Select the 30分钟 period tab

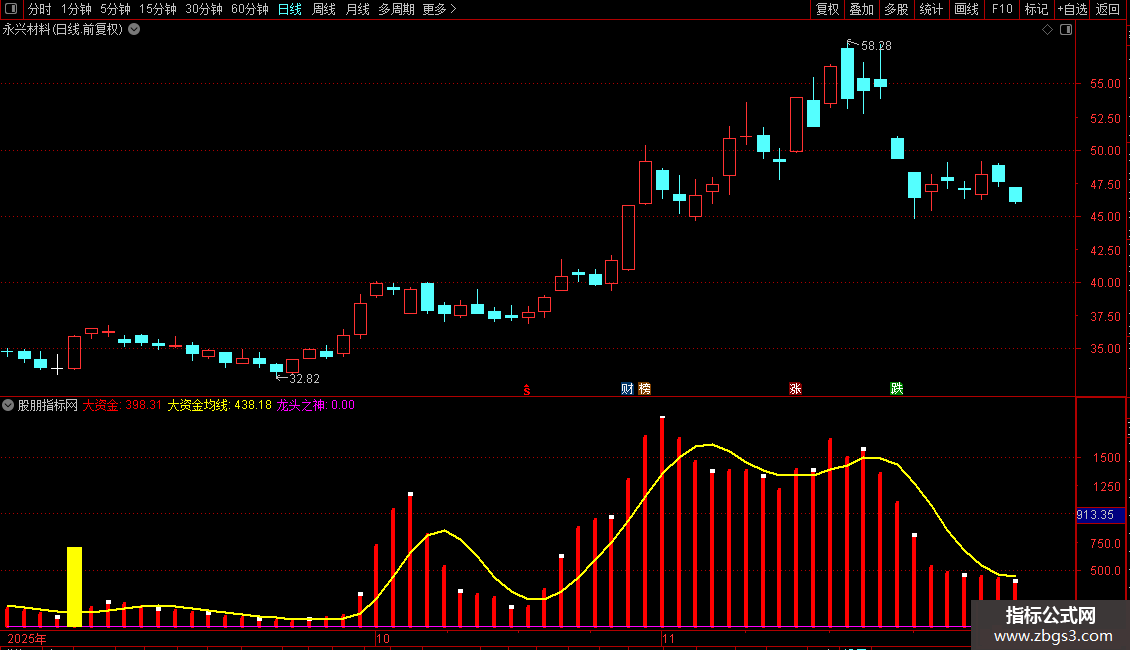(204, 9)
